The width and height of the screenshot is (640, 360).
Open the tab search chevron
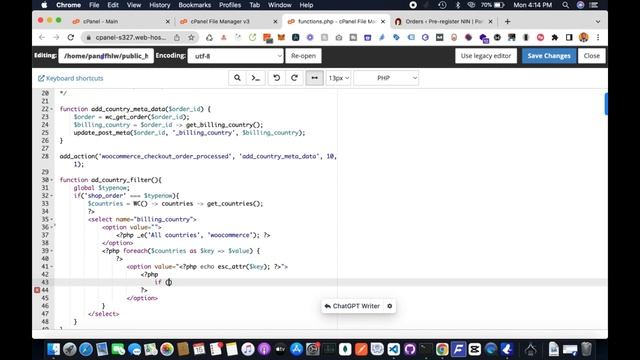point(598,22)
